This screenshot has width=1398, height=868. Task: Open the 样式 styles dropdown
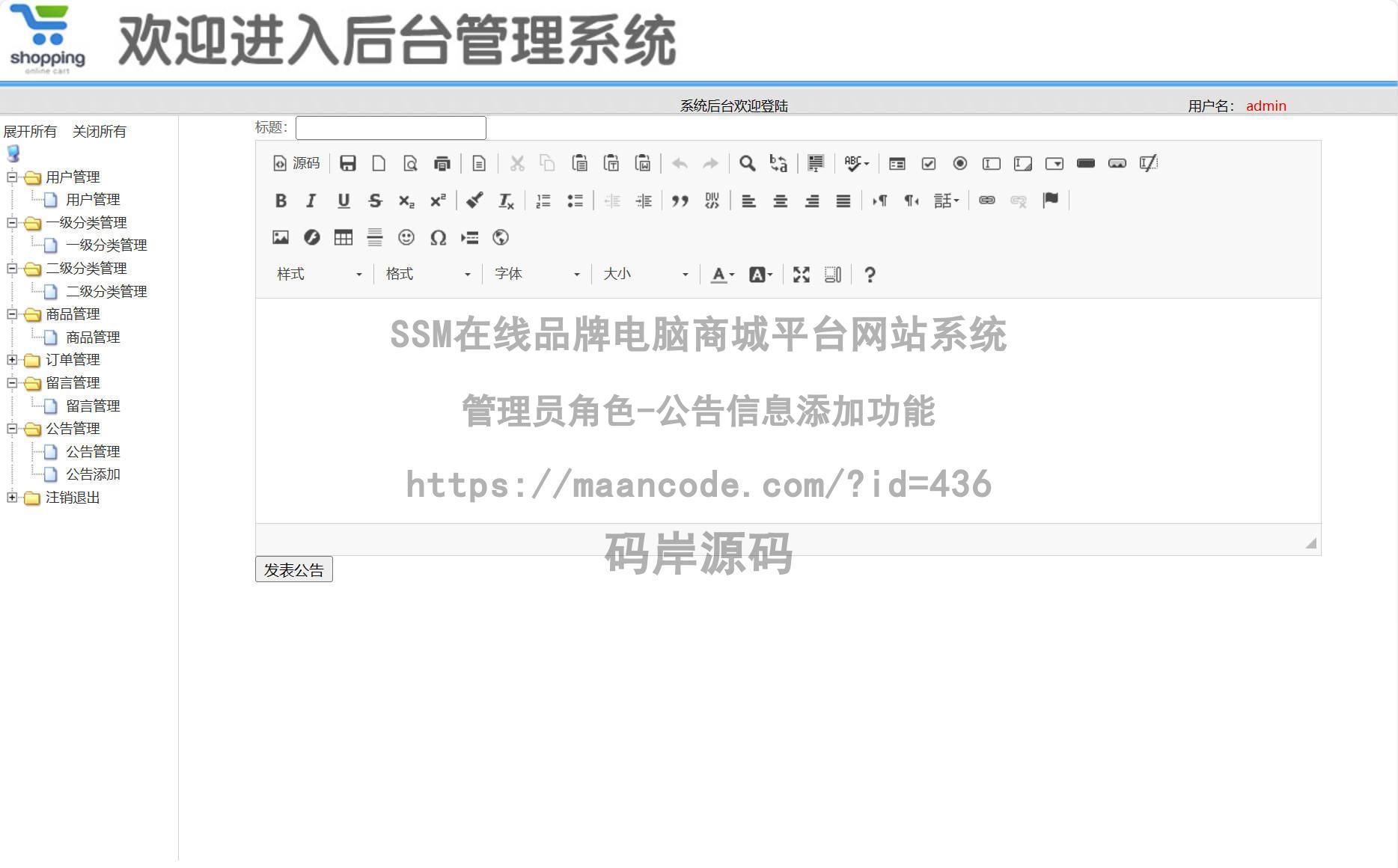click(319, 275)
